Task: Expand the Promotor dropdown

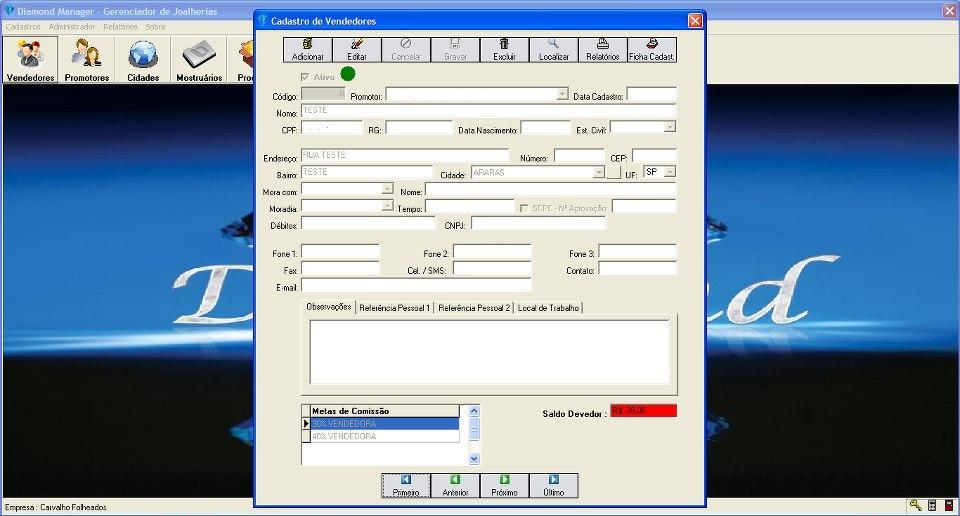Action: [562, 94]
